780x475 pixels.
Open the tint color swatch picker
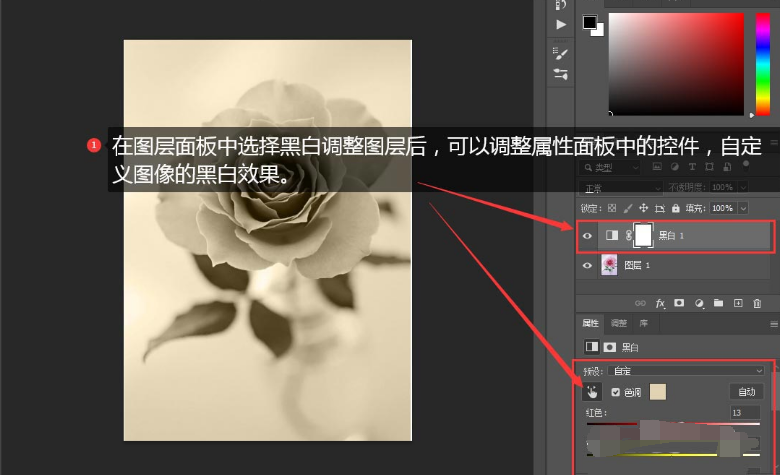click(x=658, y=392)
